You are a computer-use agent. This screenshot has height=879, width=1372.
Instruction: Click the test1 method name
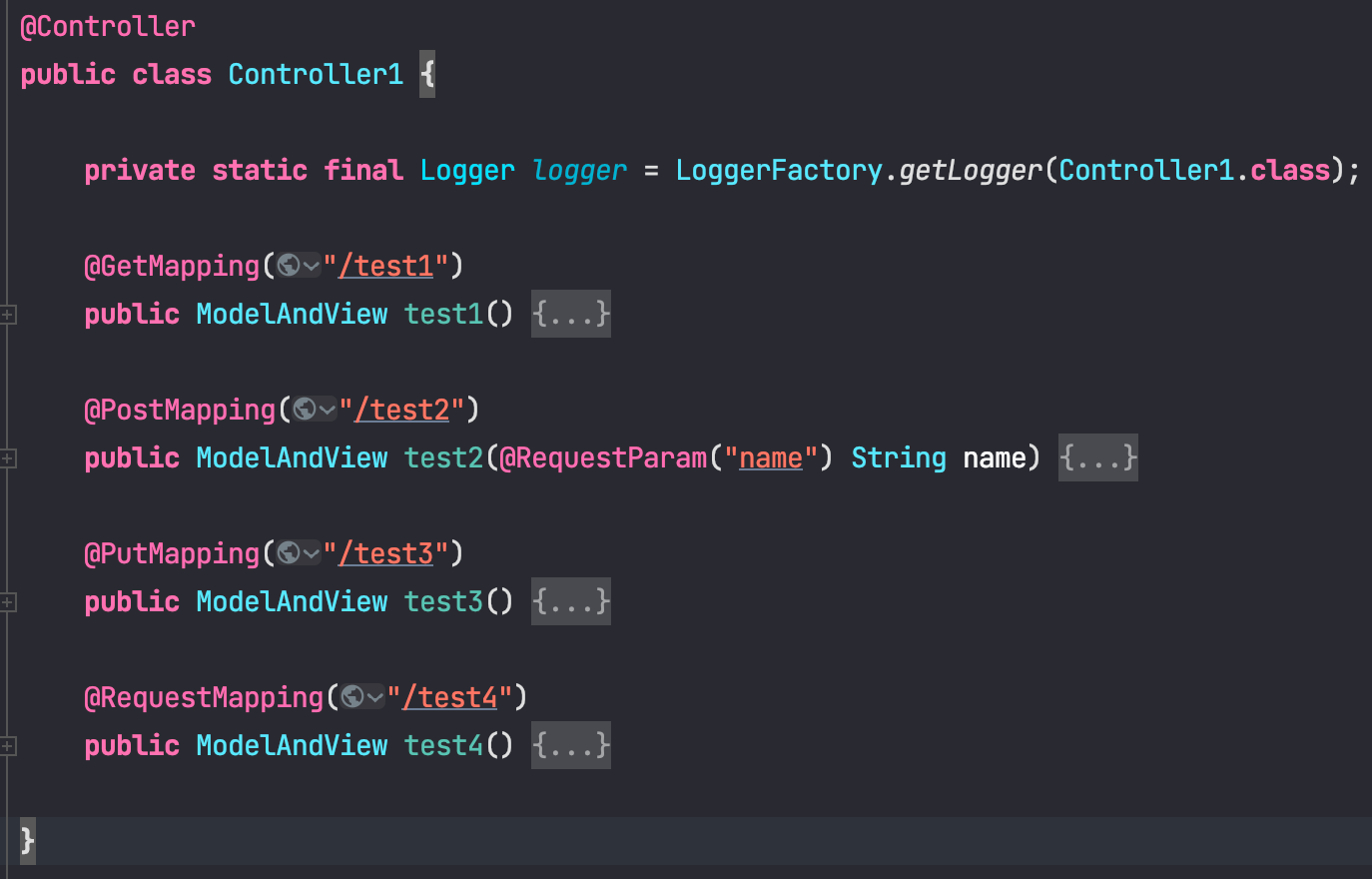tap(443, 314)
